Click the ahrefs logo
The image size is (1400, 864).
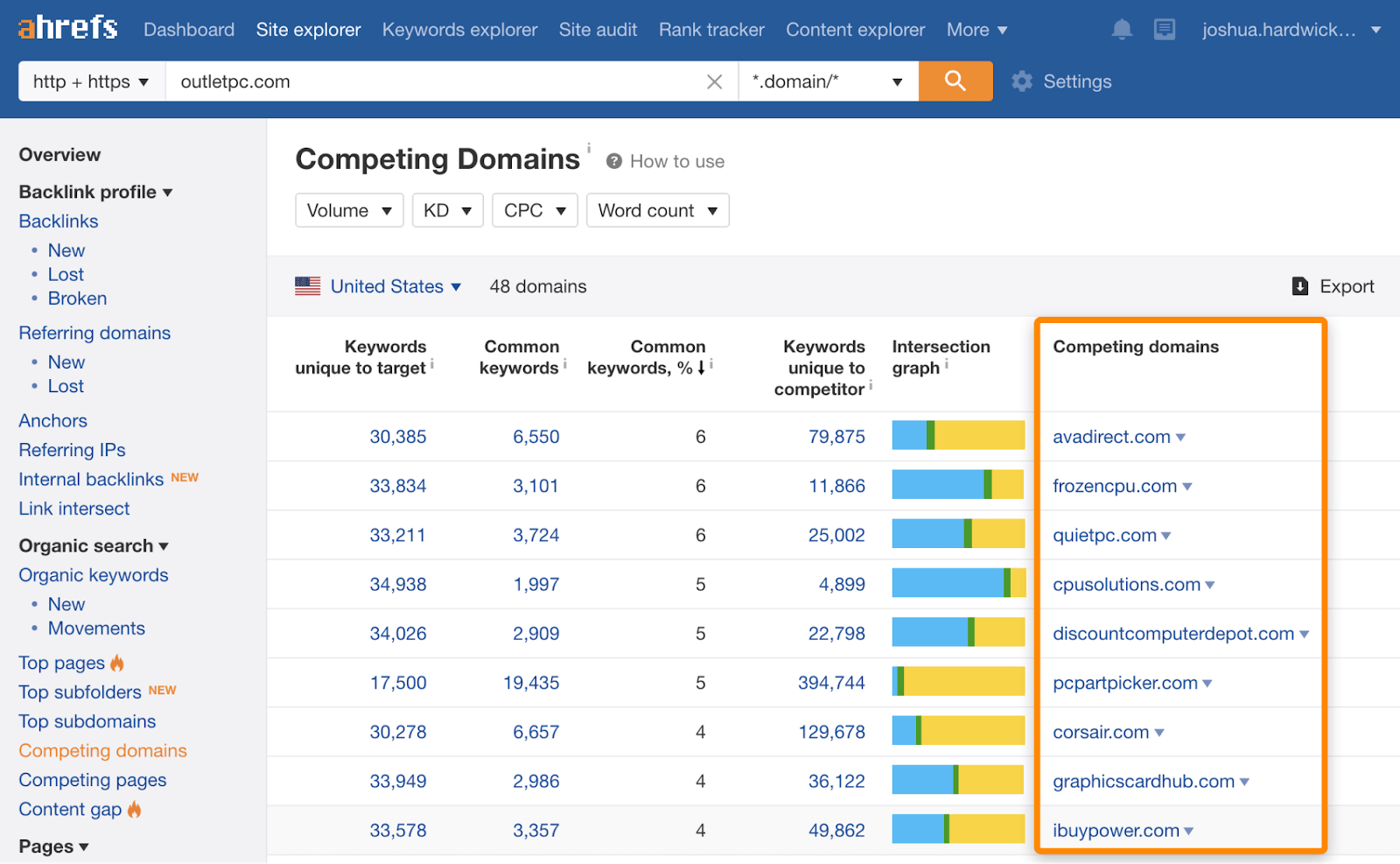click(67, 27)
